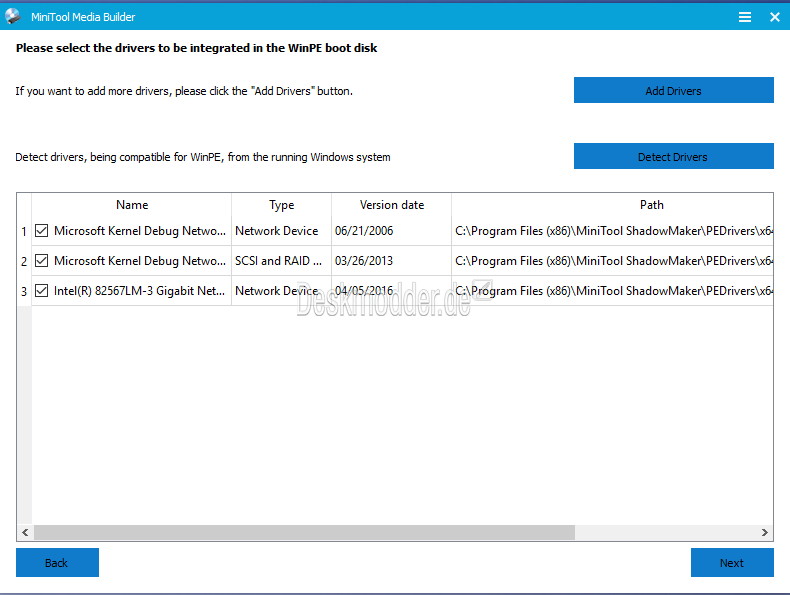The width and height of the screenshot is (790, 595).
Task: Click the Add Drivers button
Action: 674,90
